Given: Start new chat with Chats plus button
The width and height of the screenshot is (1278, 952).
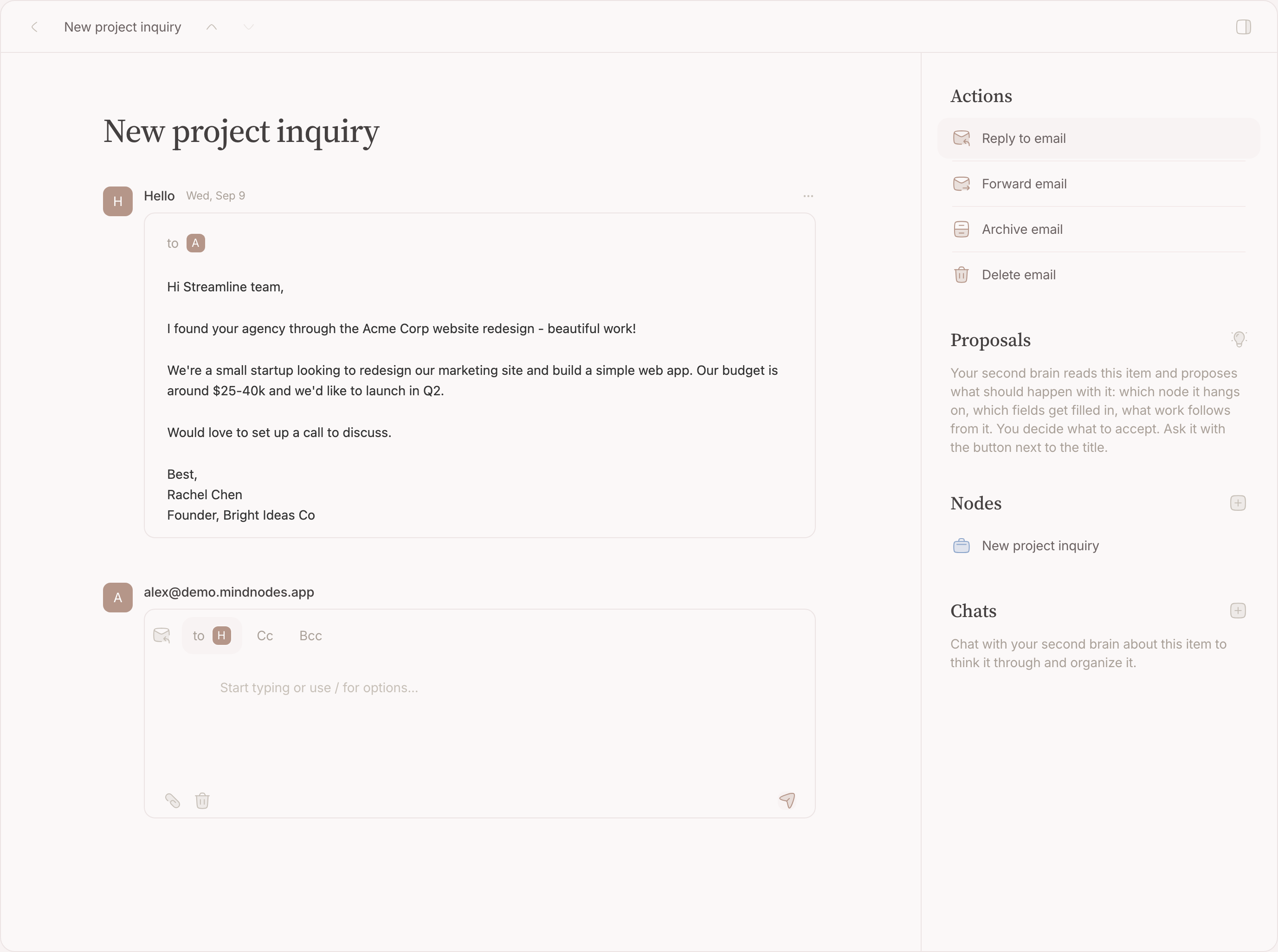Looking at the screenshot, I should tap(1238, 611).
